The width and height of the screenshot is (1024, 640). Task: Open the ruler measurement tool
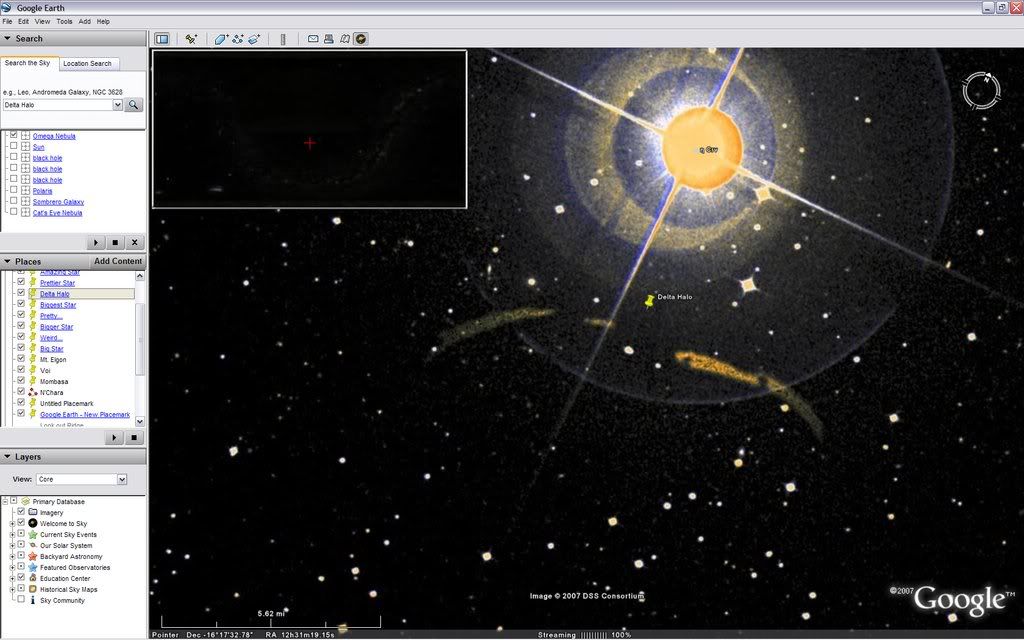tap(283, 39)
